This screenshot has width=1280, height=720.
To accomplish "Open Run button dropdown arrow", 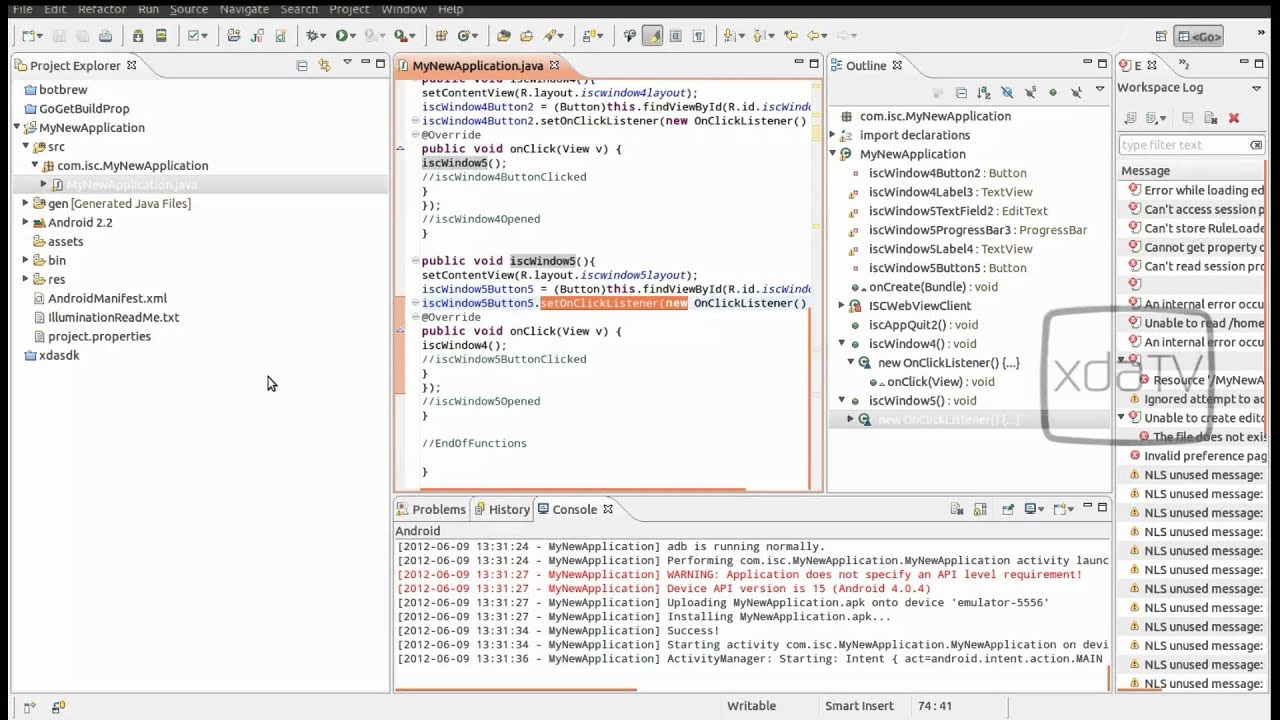I will click(x=354, y=36).
